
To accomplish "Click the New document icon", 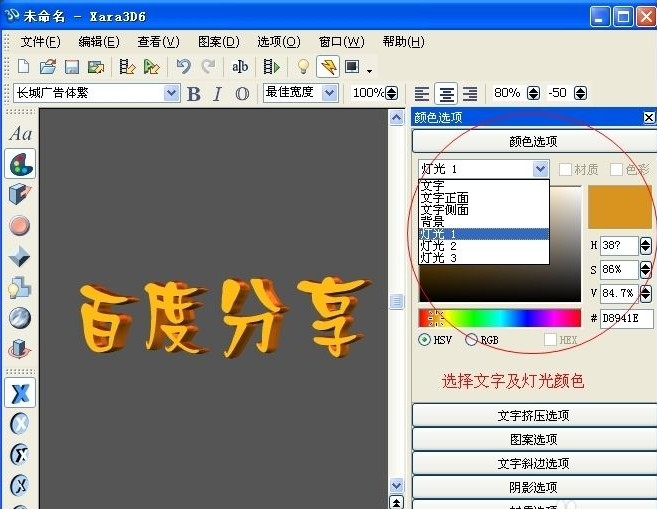I will pos(23,67).
